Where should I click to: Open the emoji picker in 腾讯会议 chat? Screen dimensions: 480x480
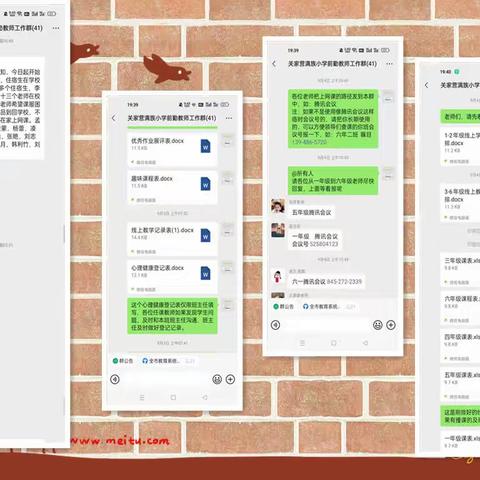coord(378,325)
